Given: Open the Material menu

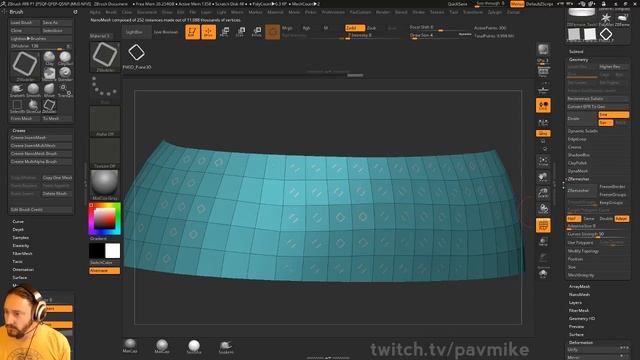Looking at the screenshot, I should [275, 12].
